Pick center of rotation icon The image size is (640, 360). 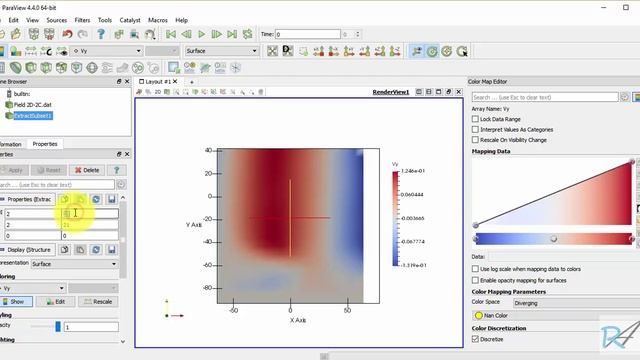point(462,51)
